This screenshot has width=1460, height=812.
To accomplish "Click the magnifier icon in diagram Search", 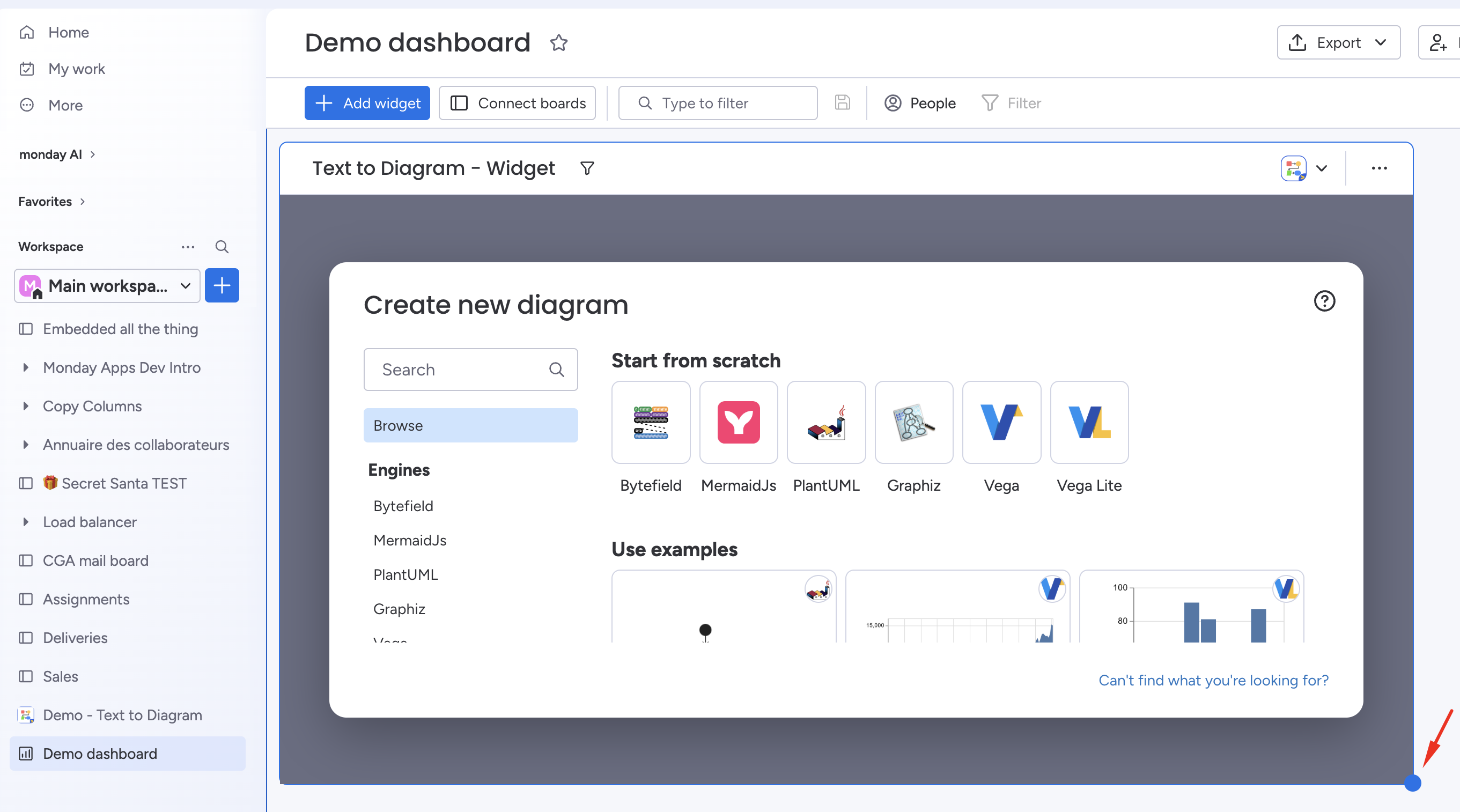I will tap(557, 370).
